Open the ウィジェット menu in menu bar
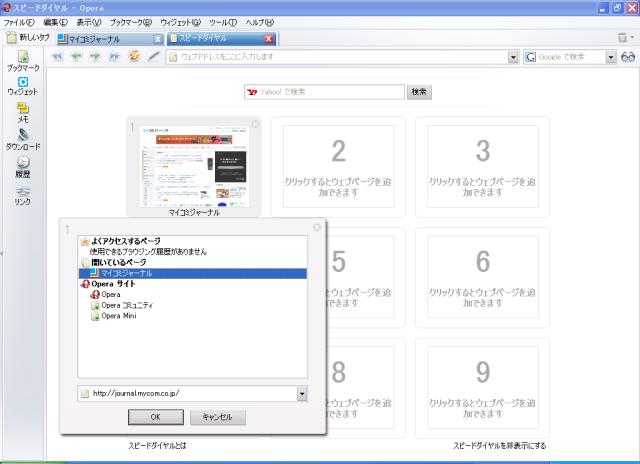This screenshot has height=464, width=640. [x=180, y=22]
